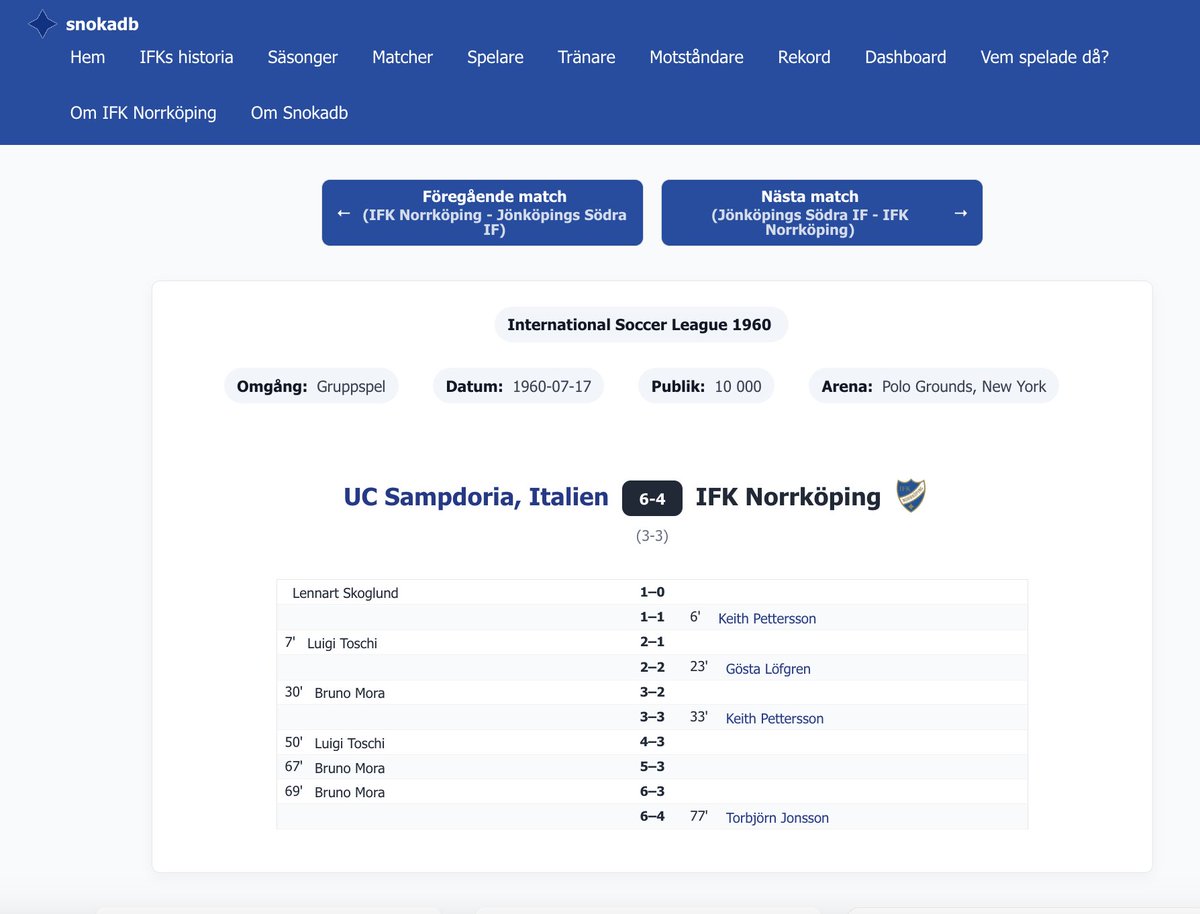Click Bruno Mora in the 5–3 row
Image resolution: width=1200 pixels, height=914 pixels.
[x=349, y=768]
